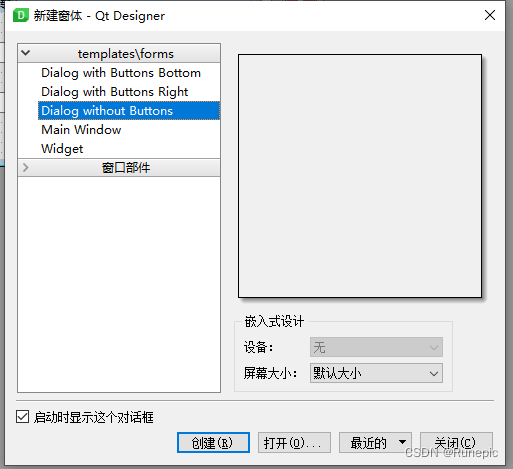Collapse the templates\forms chevron

[x=26, y=53]
